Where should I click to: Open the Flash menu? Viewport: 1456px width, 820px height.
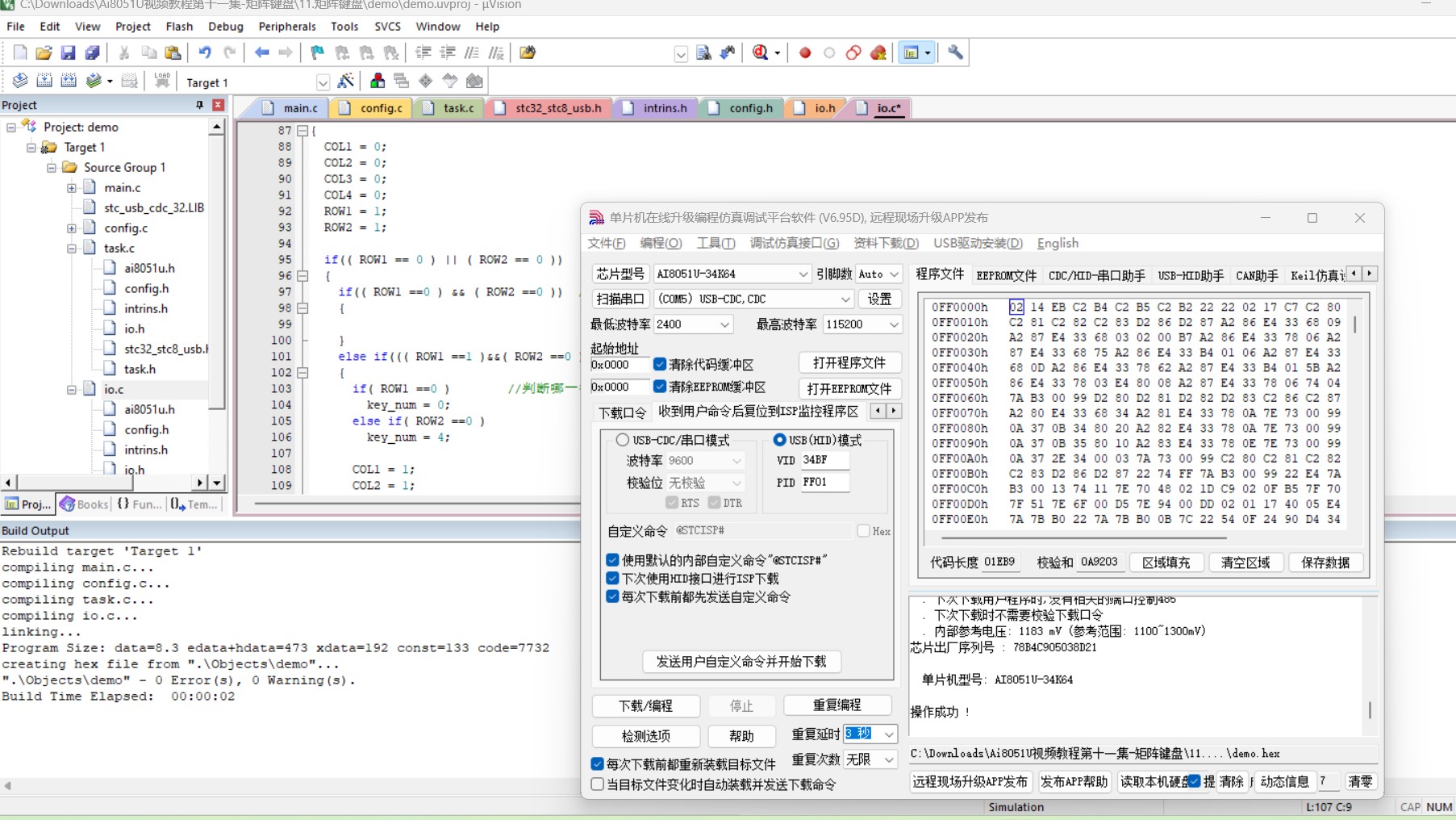[x=179, y=26]
